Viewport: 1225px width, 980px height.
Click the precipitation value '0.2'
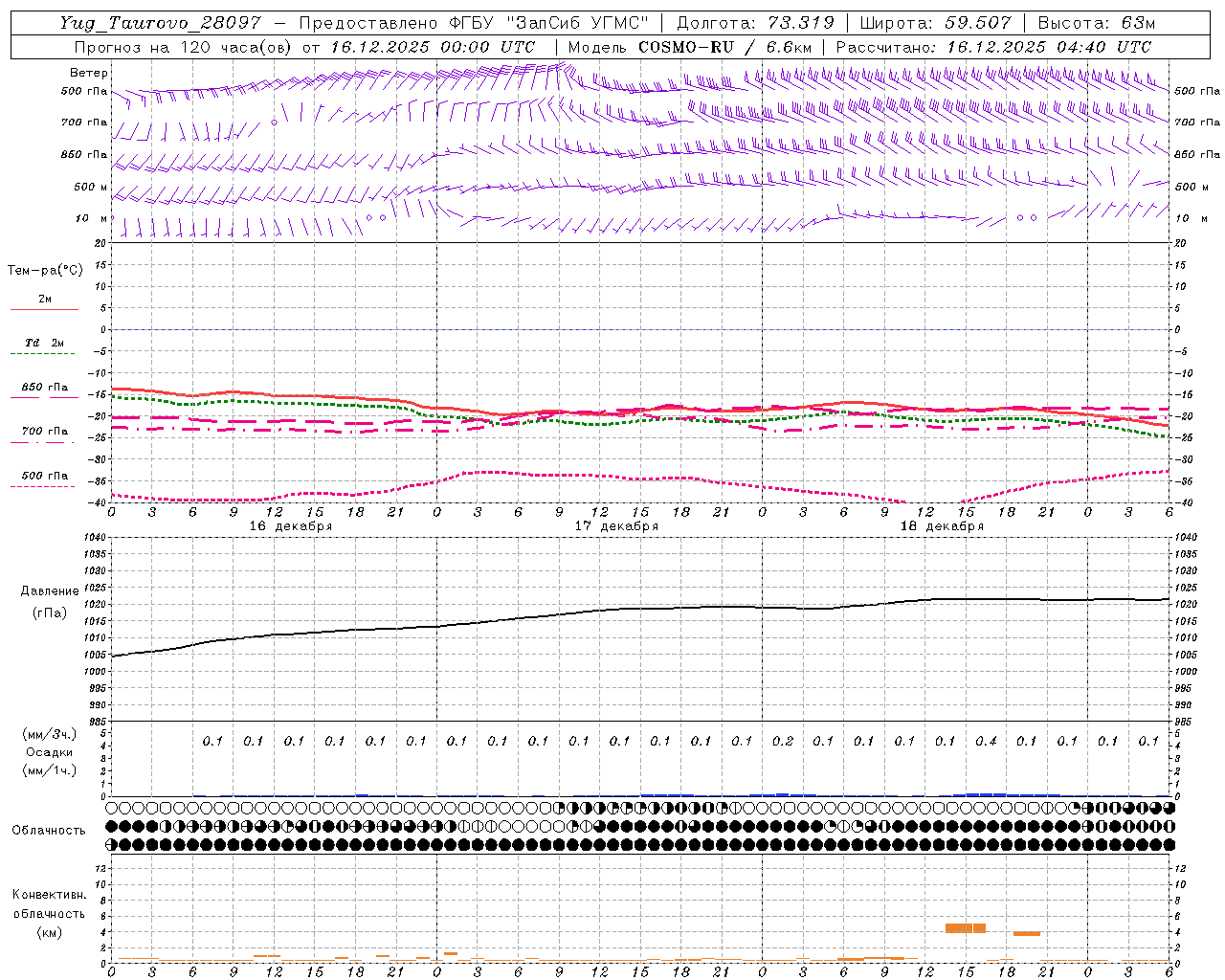click(x=783, y=741)
